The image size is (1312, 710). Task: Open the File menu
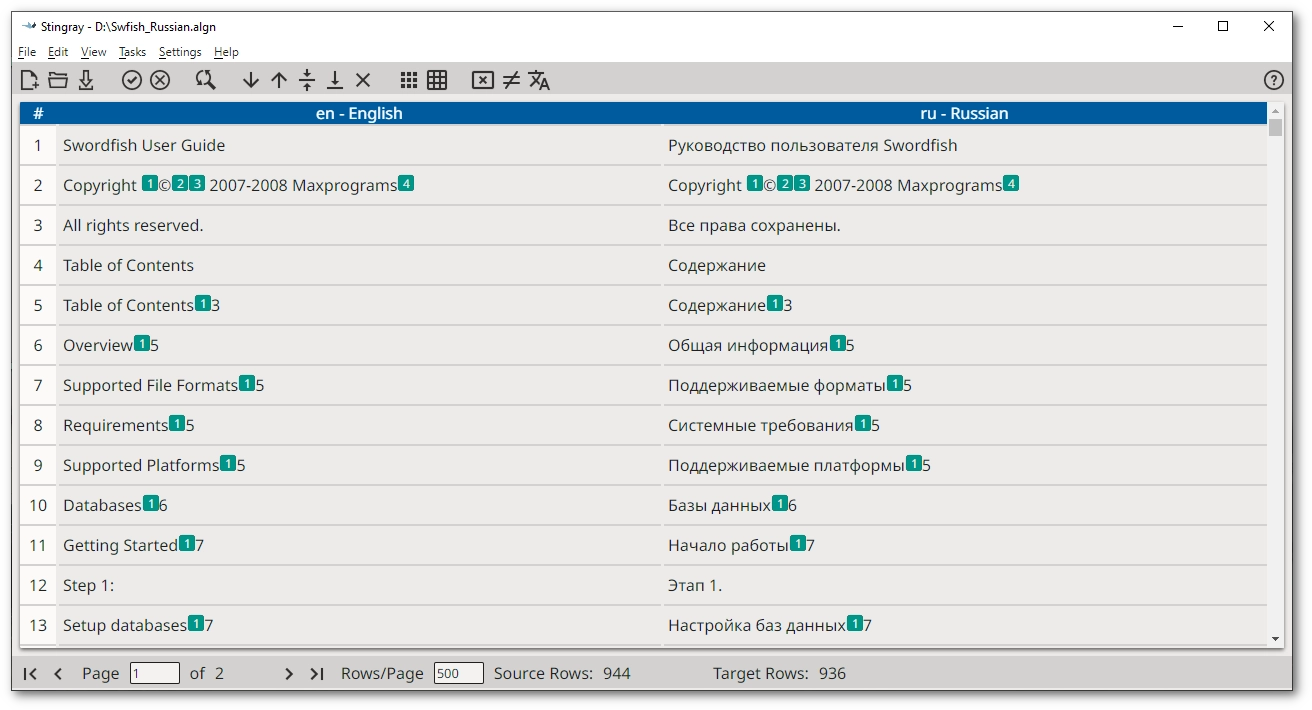pyautogui.click(x=27, y=52)
